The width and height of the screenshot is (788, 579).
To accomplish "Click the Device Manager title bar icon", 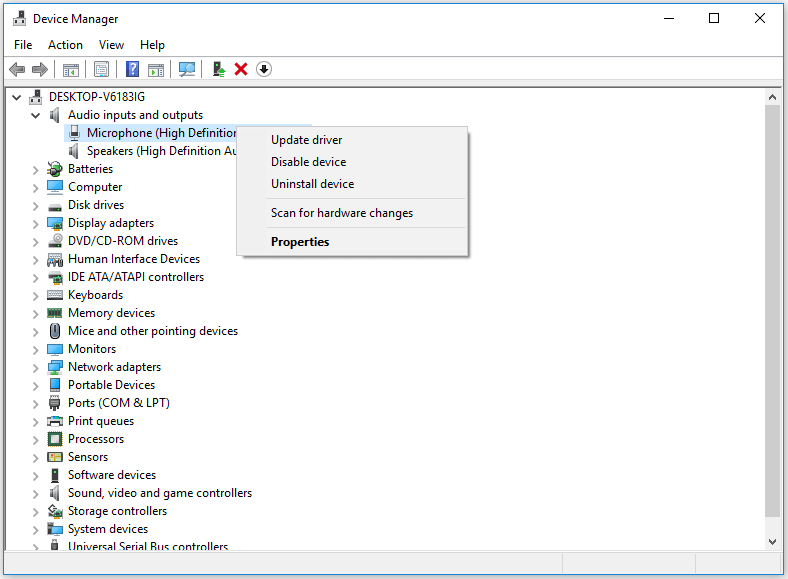I will click(x=20, y=18).
